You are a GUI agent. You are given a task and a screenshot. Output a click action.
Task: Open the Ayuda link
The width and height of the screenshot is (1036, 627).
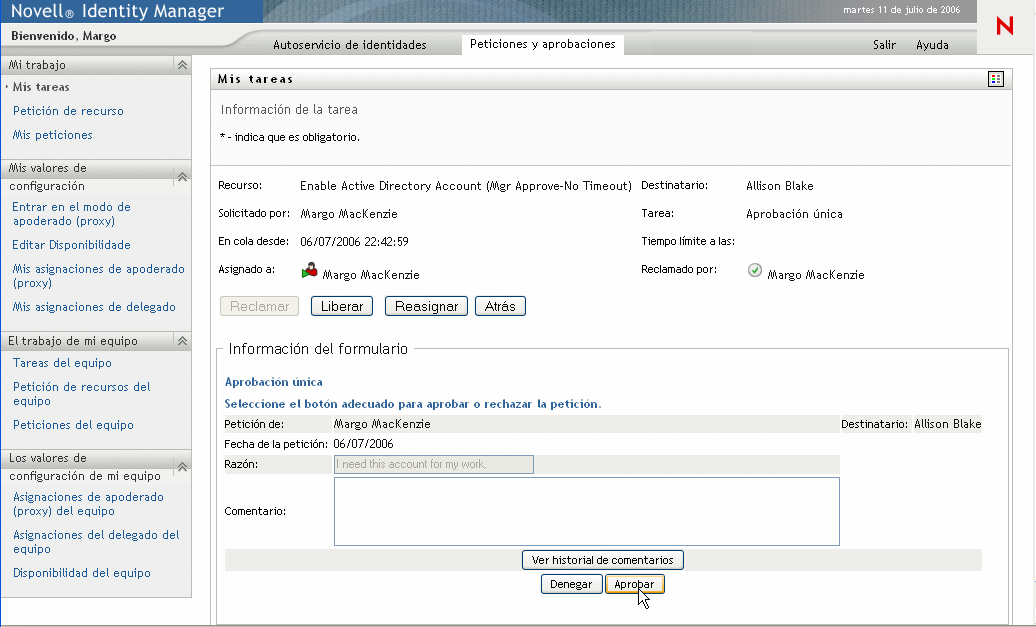click(932, 45)
